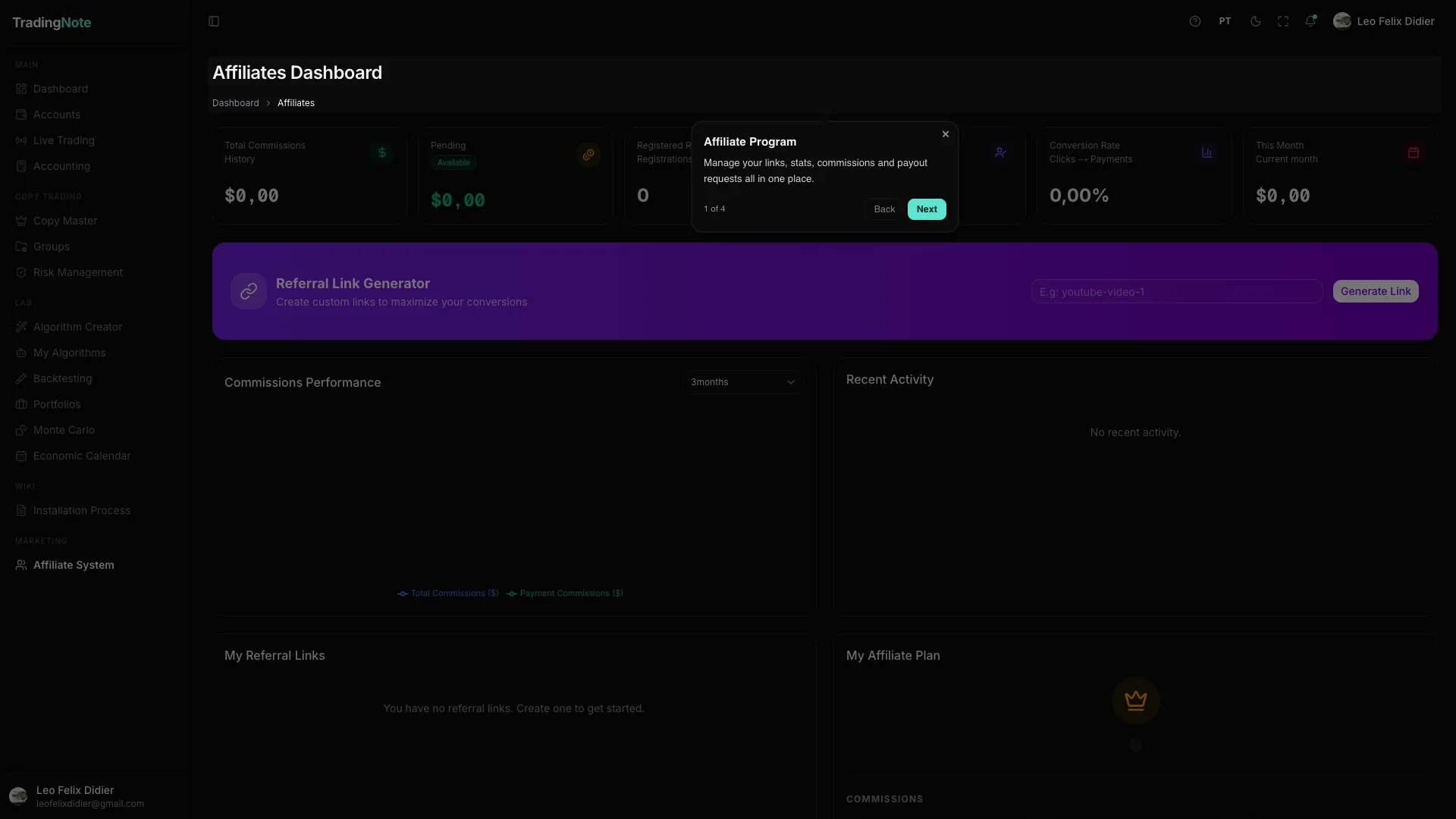Image resolution: width=1456 pixels, height=819 pixels.
Task: Click the registered users person icon
Action: (x=1001, y=152)
